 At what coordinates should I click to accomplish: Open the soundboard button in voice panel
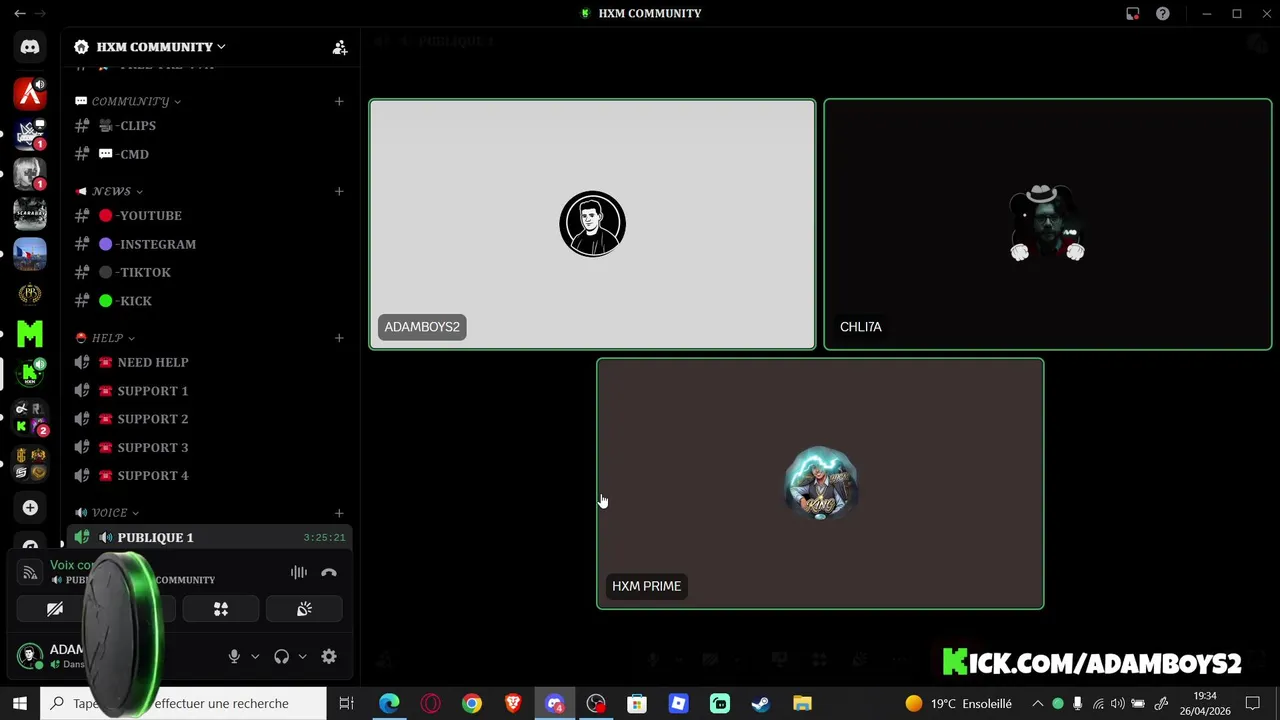pos(304,609)
